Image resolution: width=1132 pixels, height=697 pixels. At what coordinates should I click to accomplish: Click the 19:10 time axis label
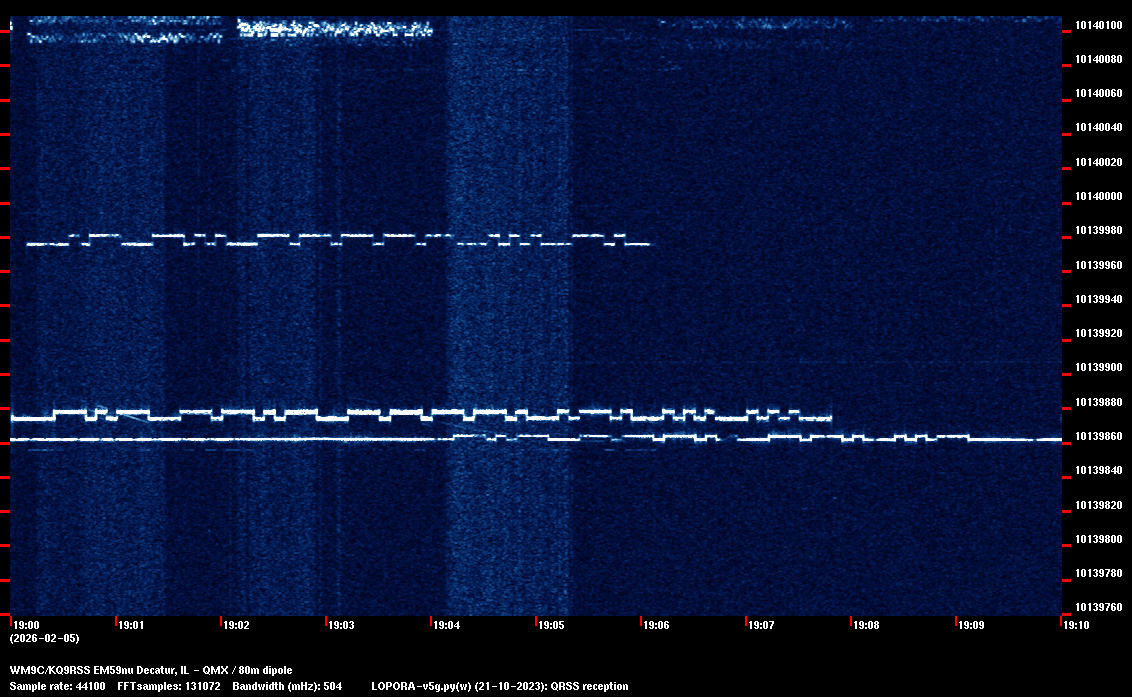point(1076,625)
